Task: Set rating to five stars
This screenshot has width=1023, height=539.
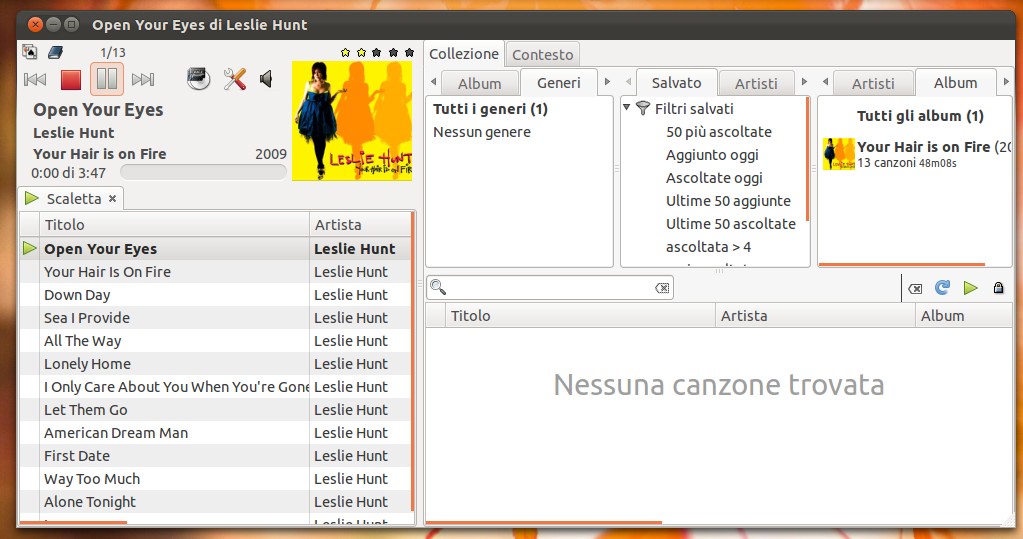Action: click(409, 52)
